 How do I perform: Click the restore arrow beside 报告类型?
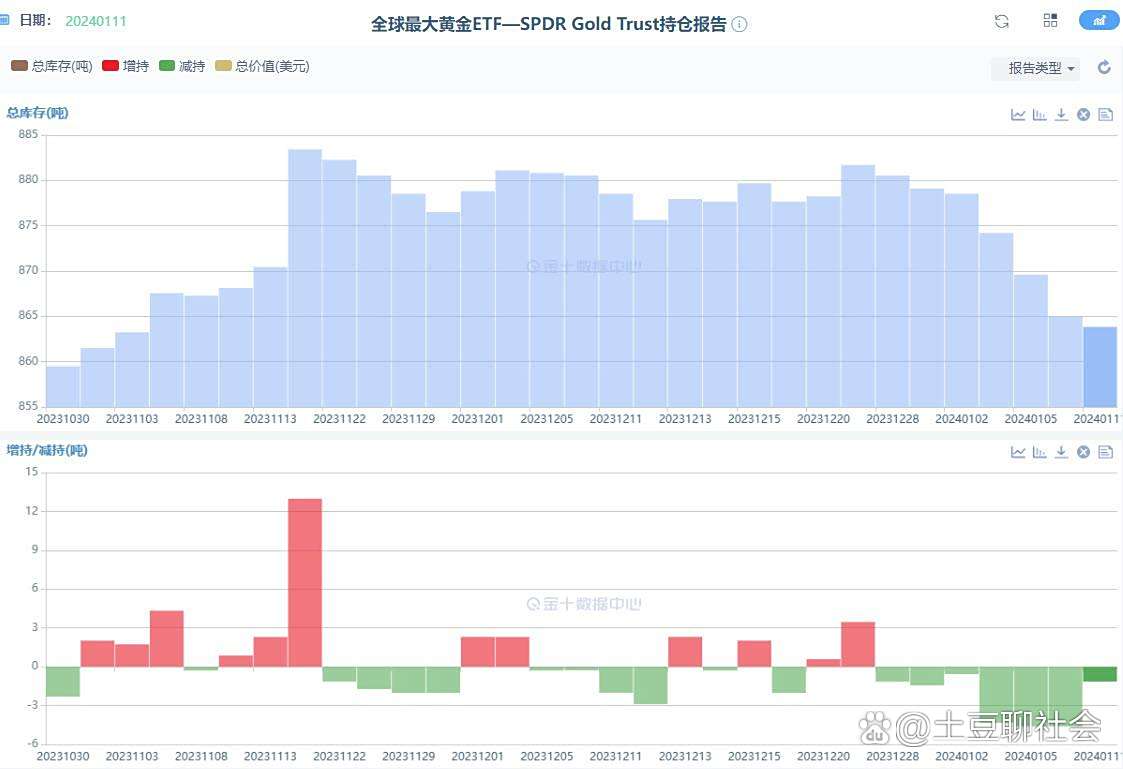click(x=1104, y=67)
